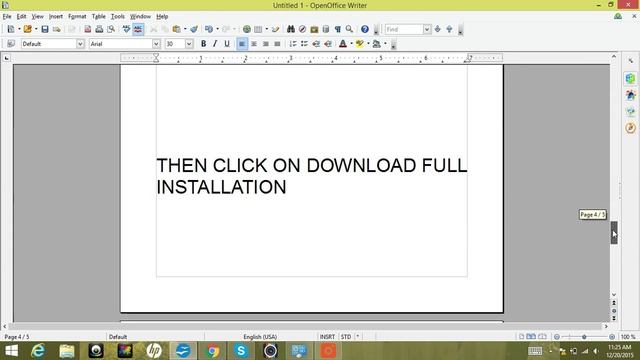Open the Gallery icon in the toolbar
The width and height of the screenshot is (640, 360).
314,29
